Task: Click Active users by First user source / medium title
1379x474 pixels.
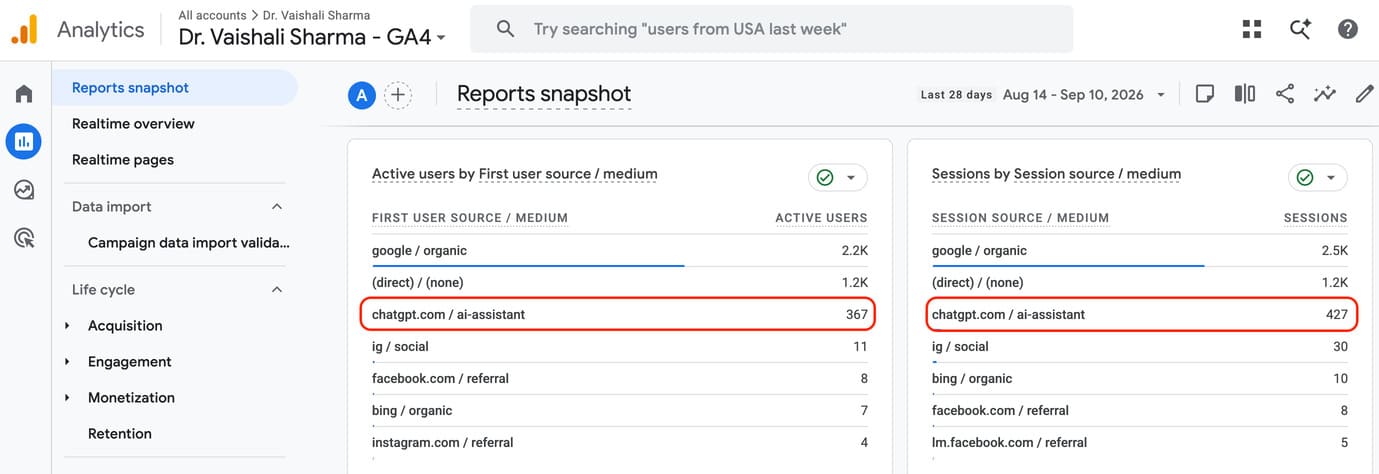Action: [515, 174]
